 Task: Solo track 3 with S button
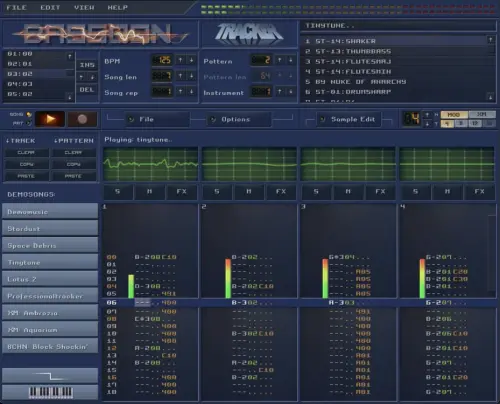click(x=316, y=192)
